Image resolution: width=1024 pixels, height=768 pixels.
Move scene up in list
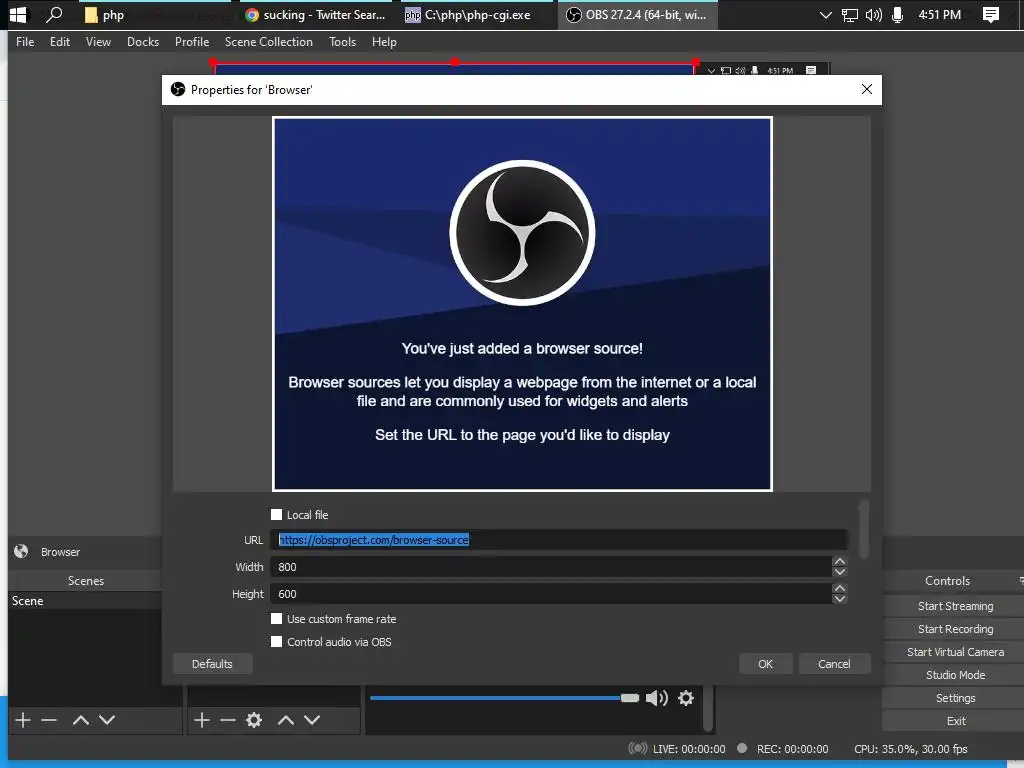pyautogui.click(x=81, y=720)
